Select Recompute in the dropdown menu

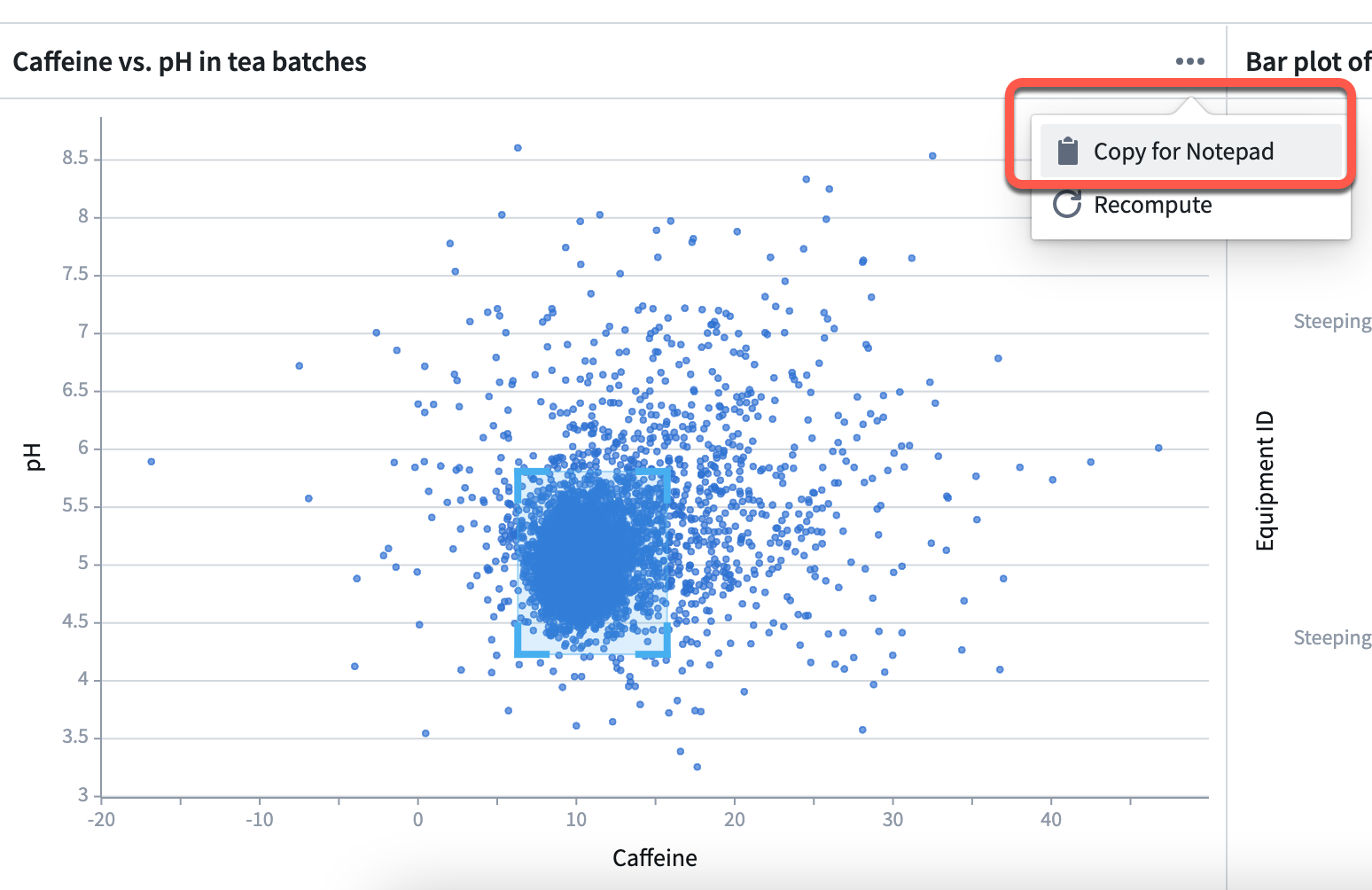[x=1191, y=205]
